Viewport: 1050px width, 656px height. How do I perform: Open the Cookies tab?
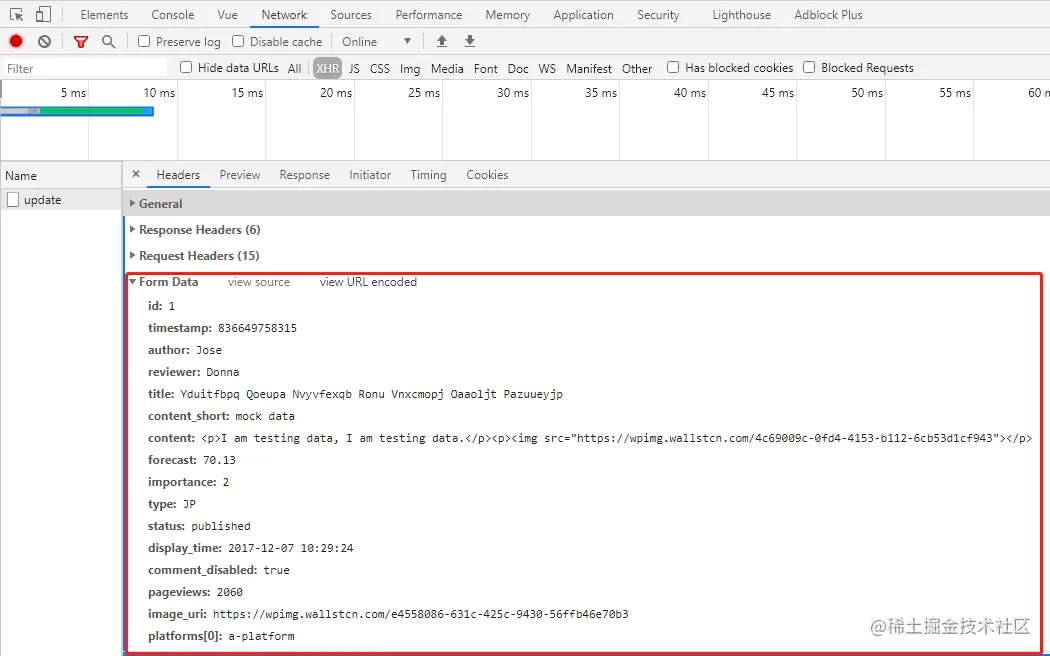coord(487,175)
